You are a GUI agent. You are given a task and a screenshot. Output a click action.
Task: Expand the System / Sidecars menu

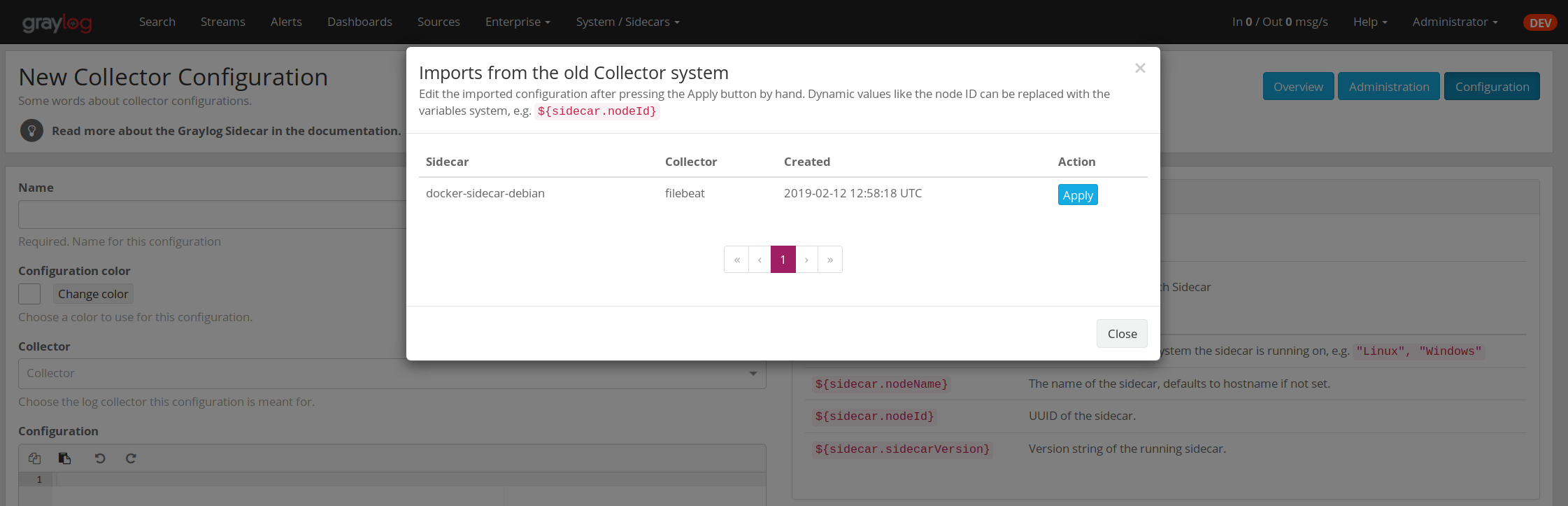coord(627,22)
